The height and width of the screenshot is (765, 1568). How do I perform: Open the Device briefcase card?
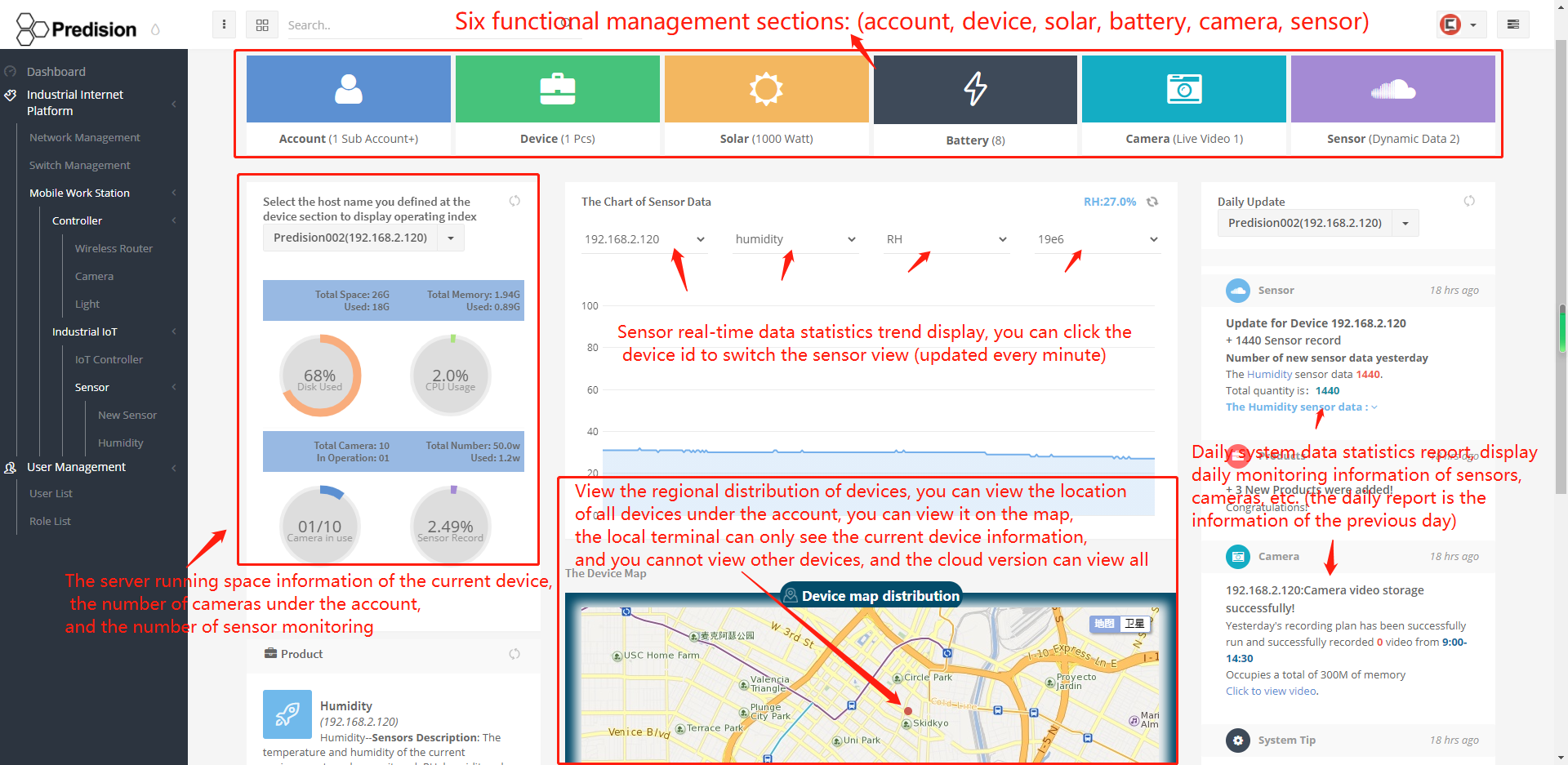coord(558,88)
